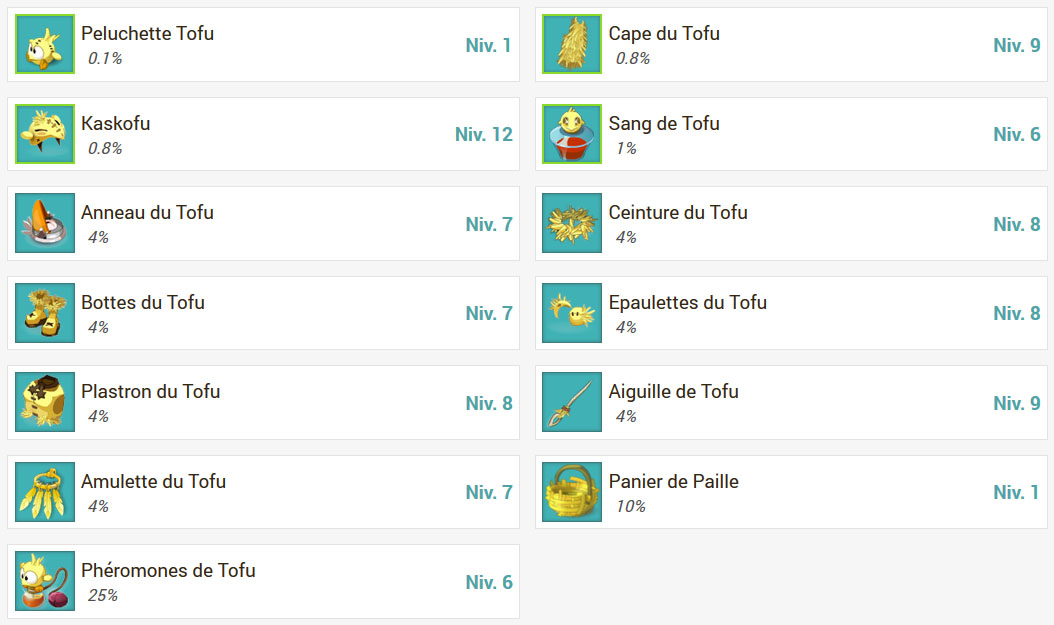Screen dimensions: 1054x625
Task: Open the Phéromones de Tofu name link
Action: (x=168, y=571)
